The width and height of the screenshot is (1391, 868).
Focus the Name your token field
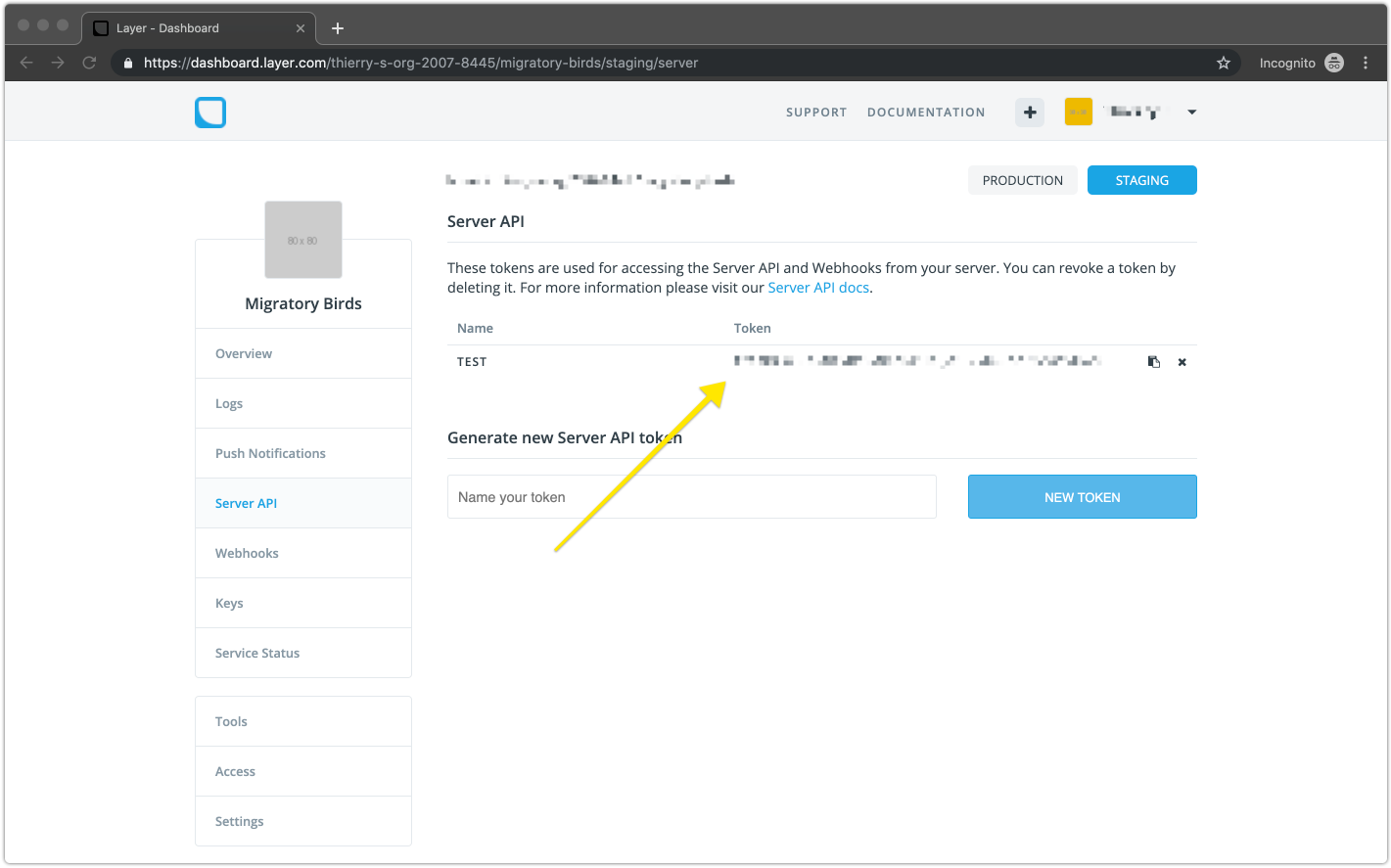click(692, 497)
